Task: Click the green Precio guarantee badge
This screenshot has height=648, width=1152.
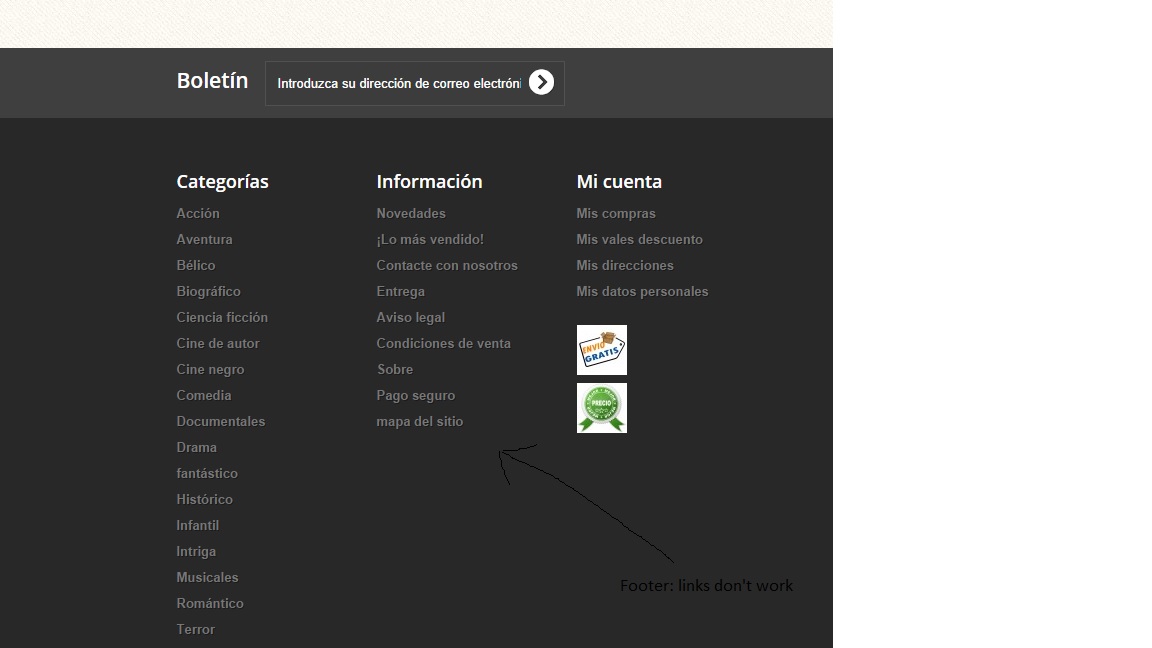Action: tap(602, 408)
